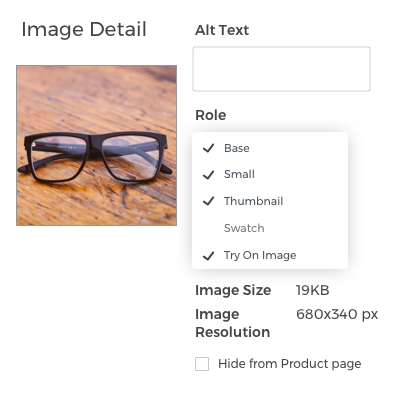Click the checkmark icon beside Thumbnail

pos(209,201)
